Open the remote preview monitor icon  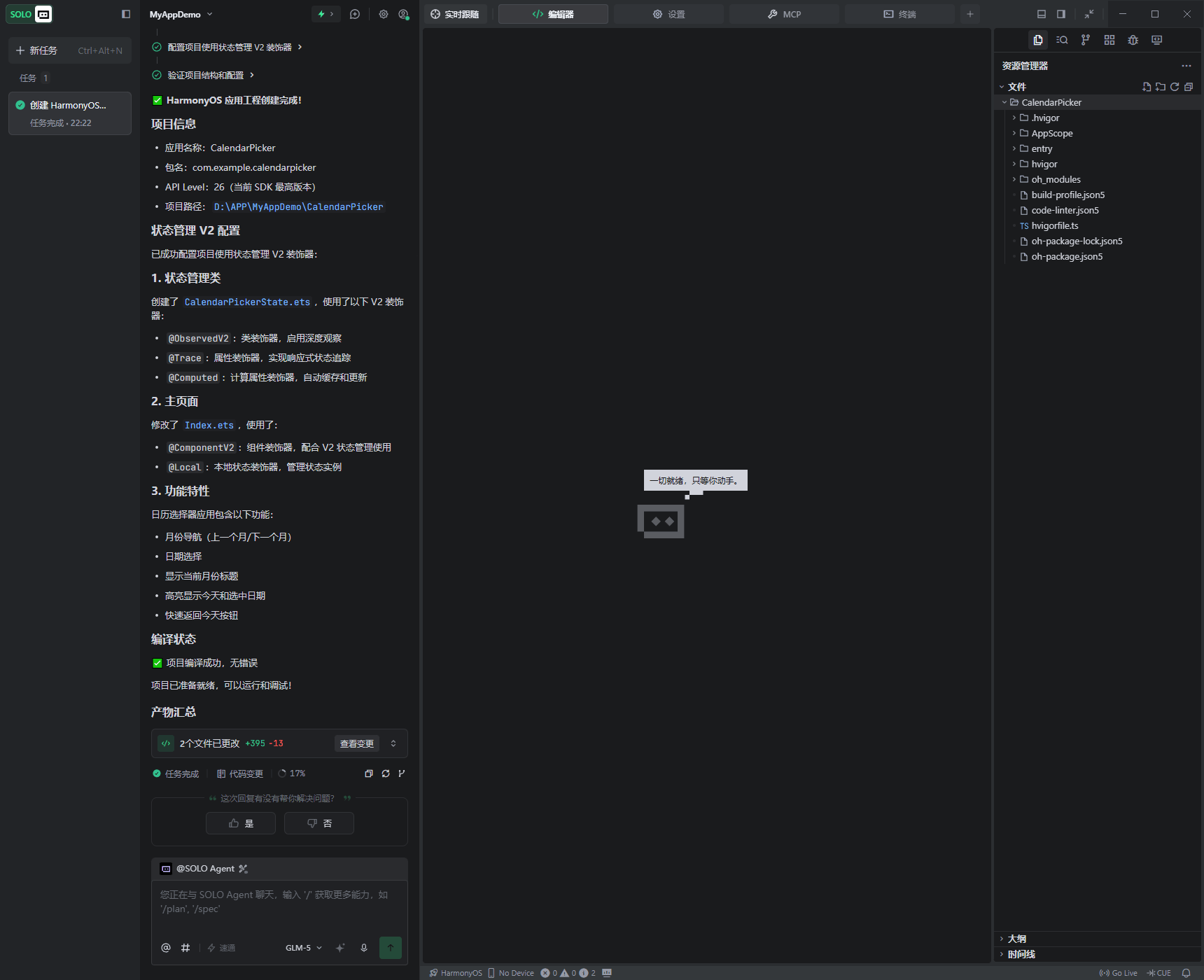click(x=1157, y=40)
